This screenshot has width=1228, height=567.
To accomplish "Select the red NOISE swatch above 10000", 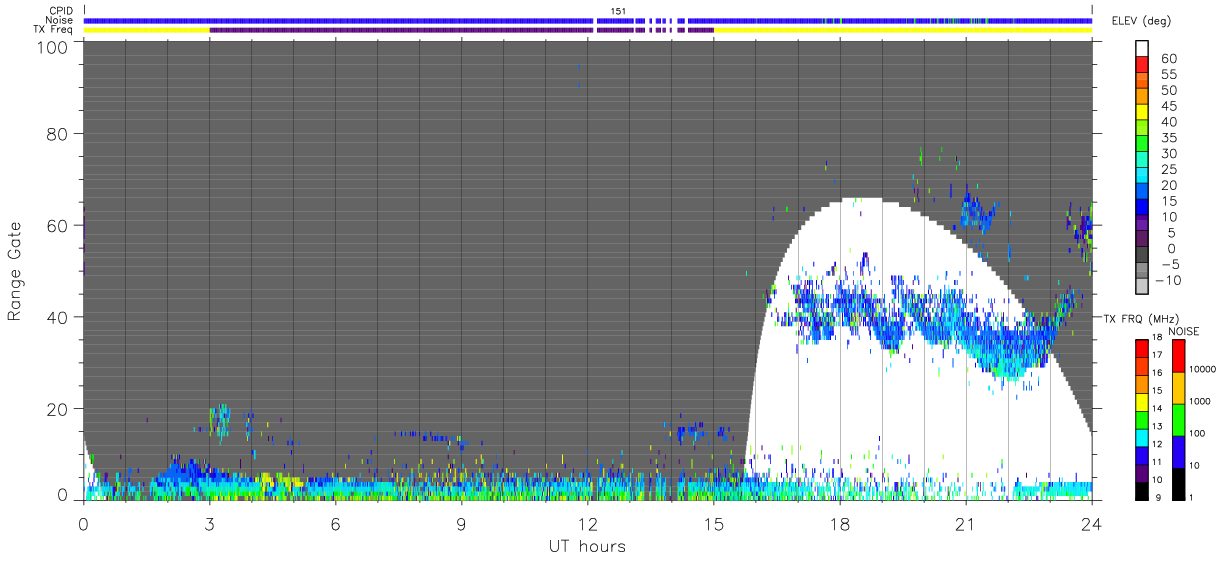I will click(x=1178, y=356).
